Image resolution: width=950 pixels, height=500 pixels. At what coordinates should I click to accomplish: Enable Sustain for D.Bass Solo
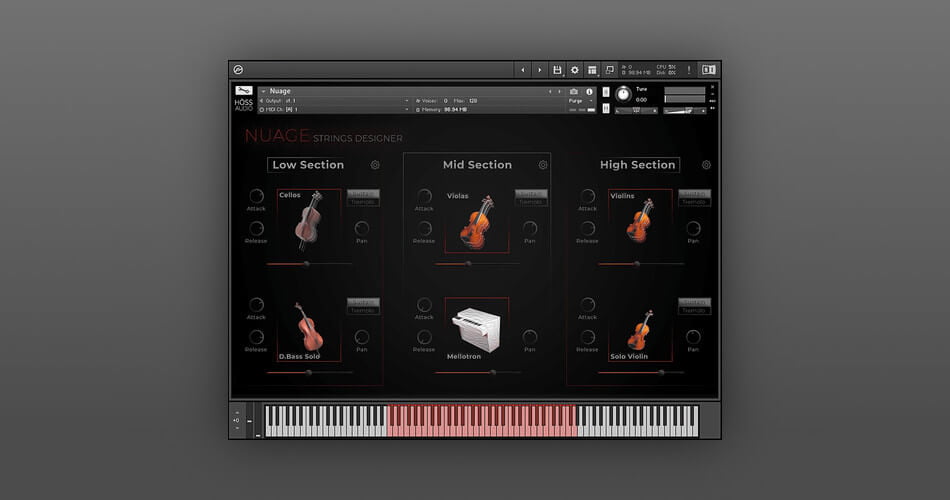pyautogui.click(x=363, y=302)
